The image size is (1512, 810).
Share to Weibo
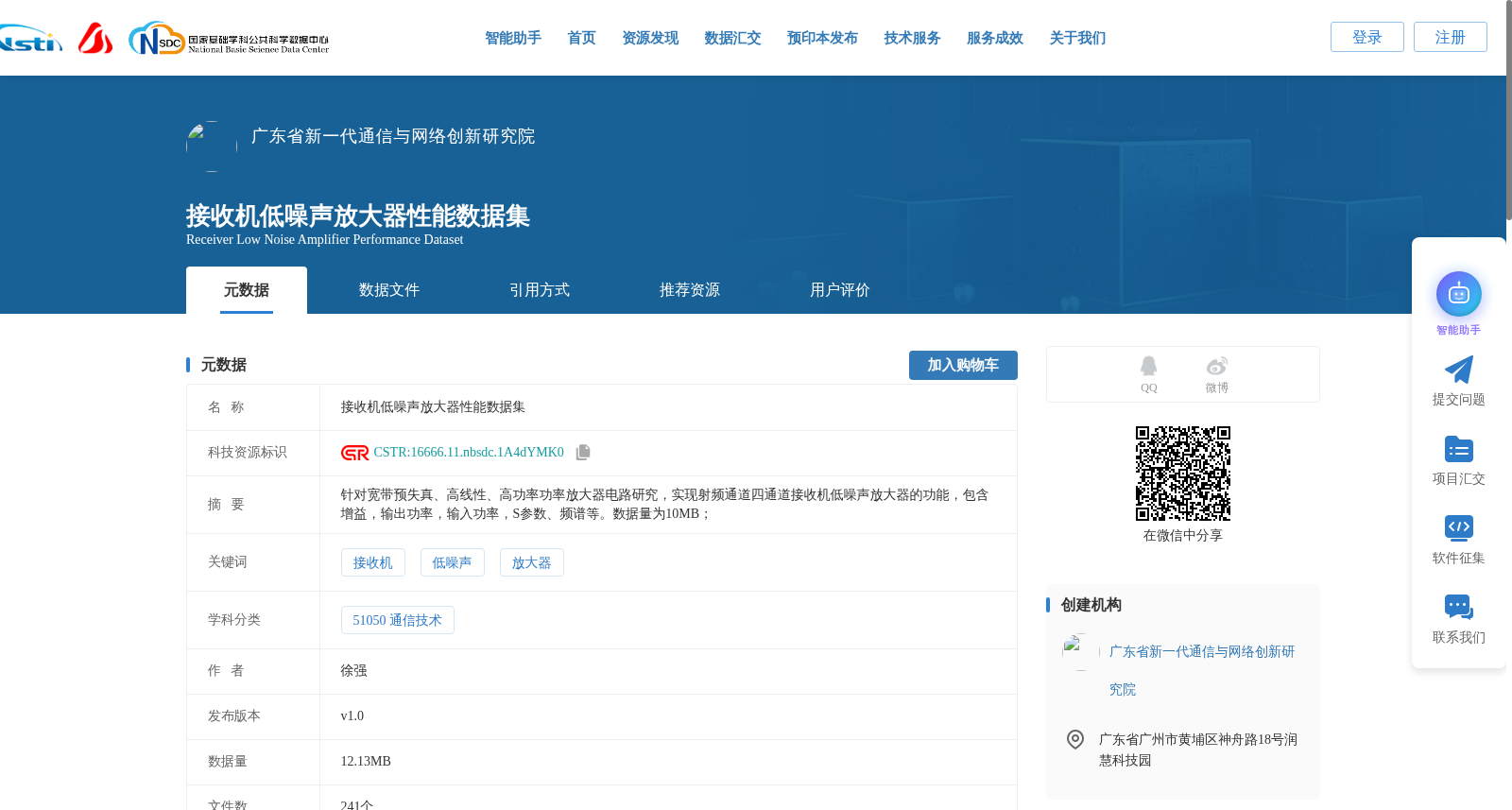pyautogui.click(x=1216, y=374)
